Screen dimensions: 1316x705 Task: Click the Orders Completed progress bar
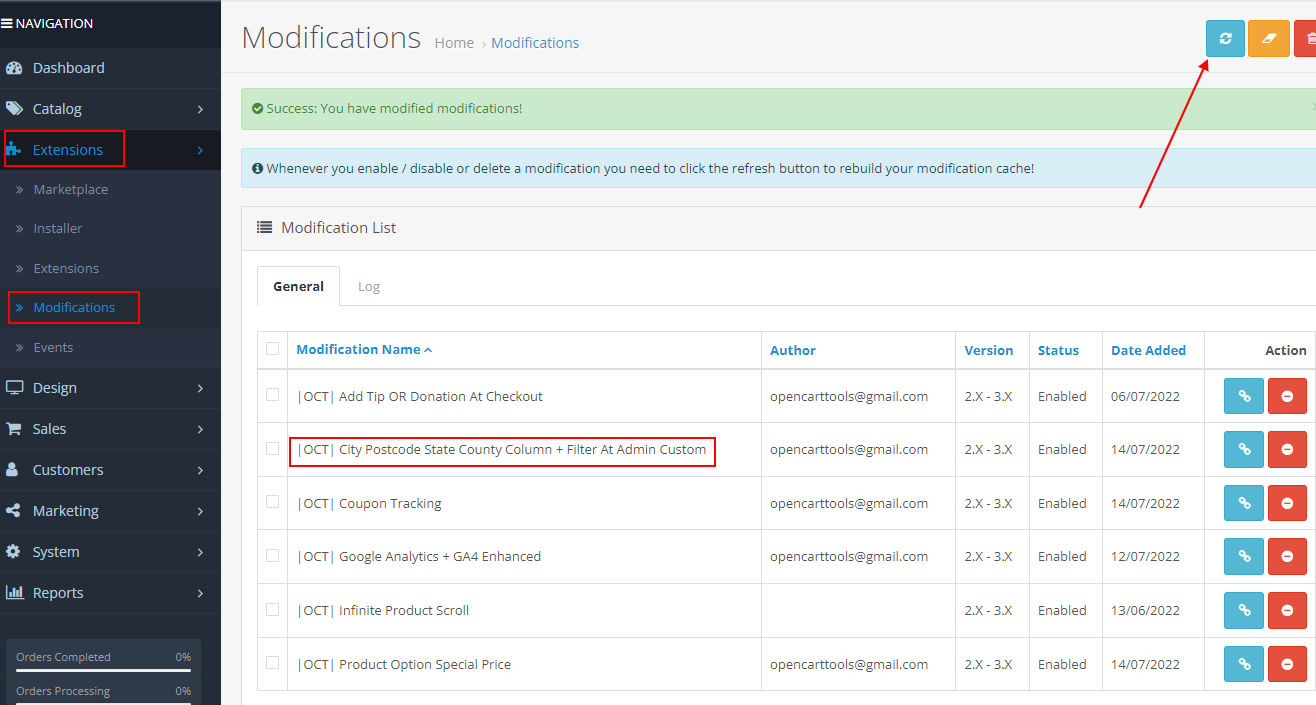(x=103, y=670)
